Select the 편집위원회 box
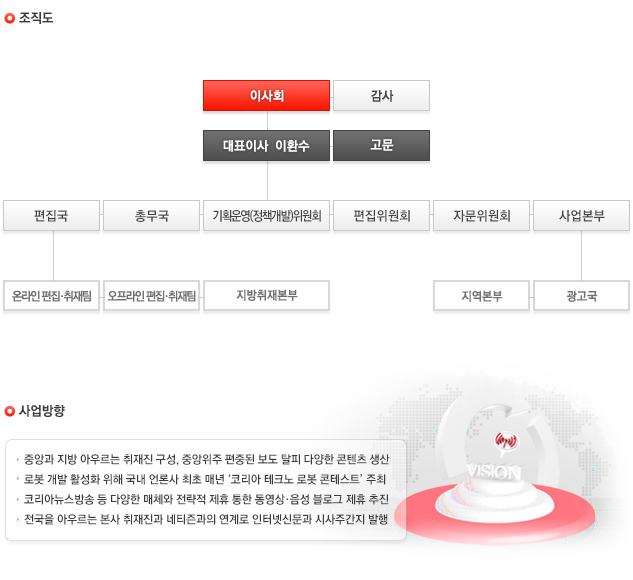This screenshot has width=633, height=580. tap(381, 216)
